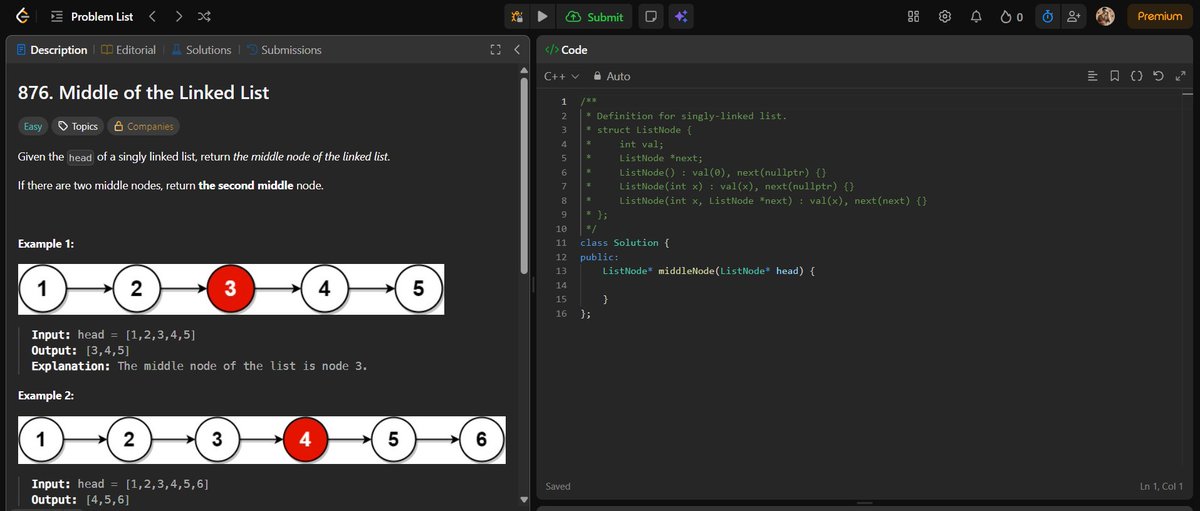Image resolution: width=1200 pixels, height=511 pixels.
Task: Open the layout grid icon
Action: click(913, 16)
